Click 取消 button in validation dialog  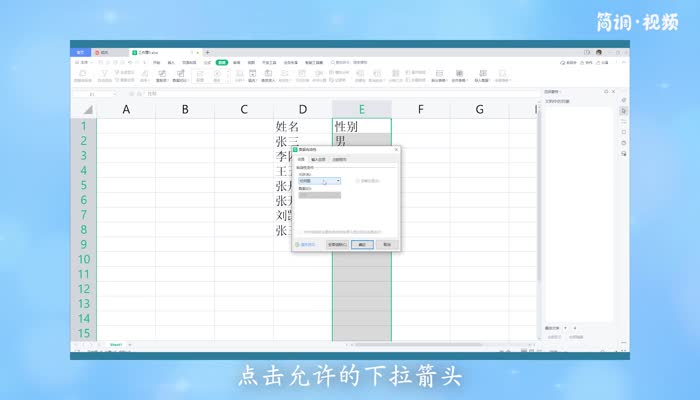tap(386, 243)
